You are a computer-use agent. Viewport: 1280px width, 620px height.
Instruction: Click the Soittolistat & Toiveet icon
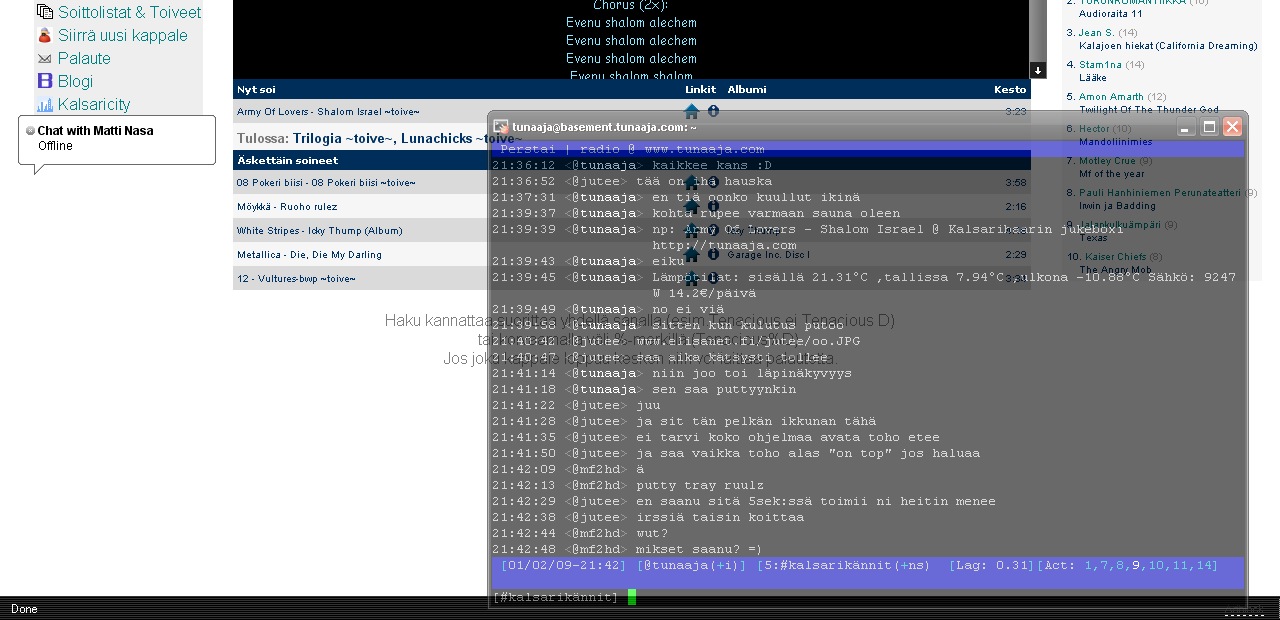coord(44,12)
